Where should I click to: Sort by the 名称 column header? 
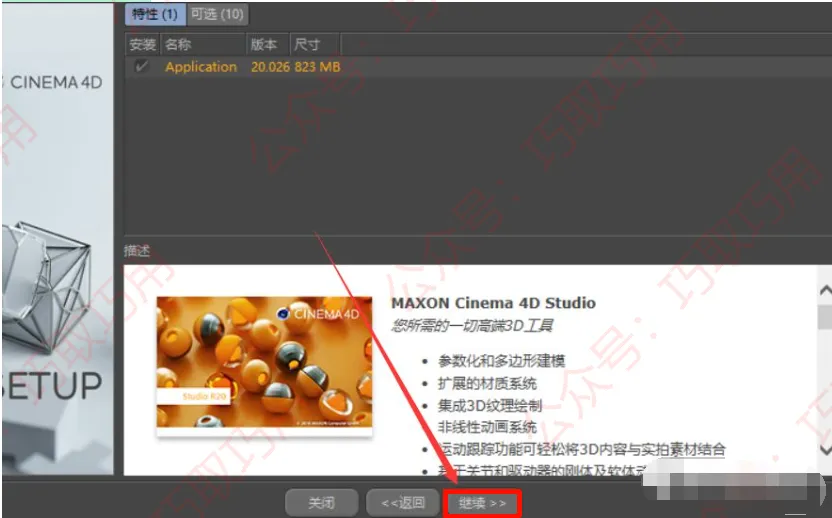pyautogui.click(x=203, y=45)
